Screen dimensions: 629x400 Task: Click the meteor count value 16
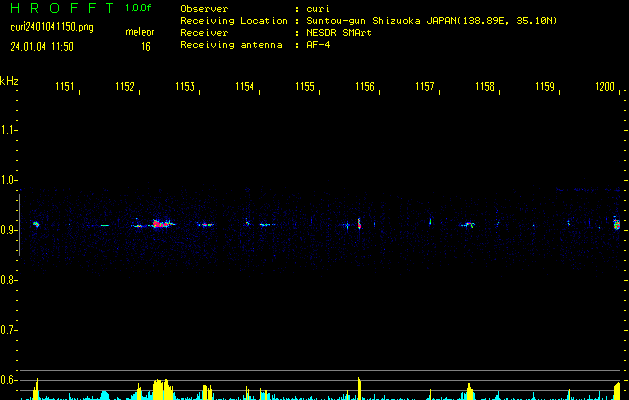(x=146, y=46)
